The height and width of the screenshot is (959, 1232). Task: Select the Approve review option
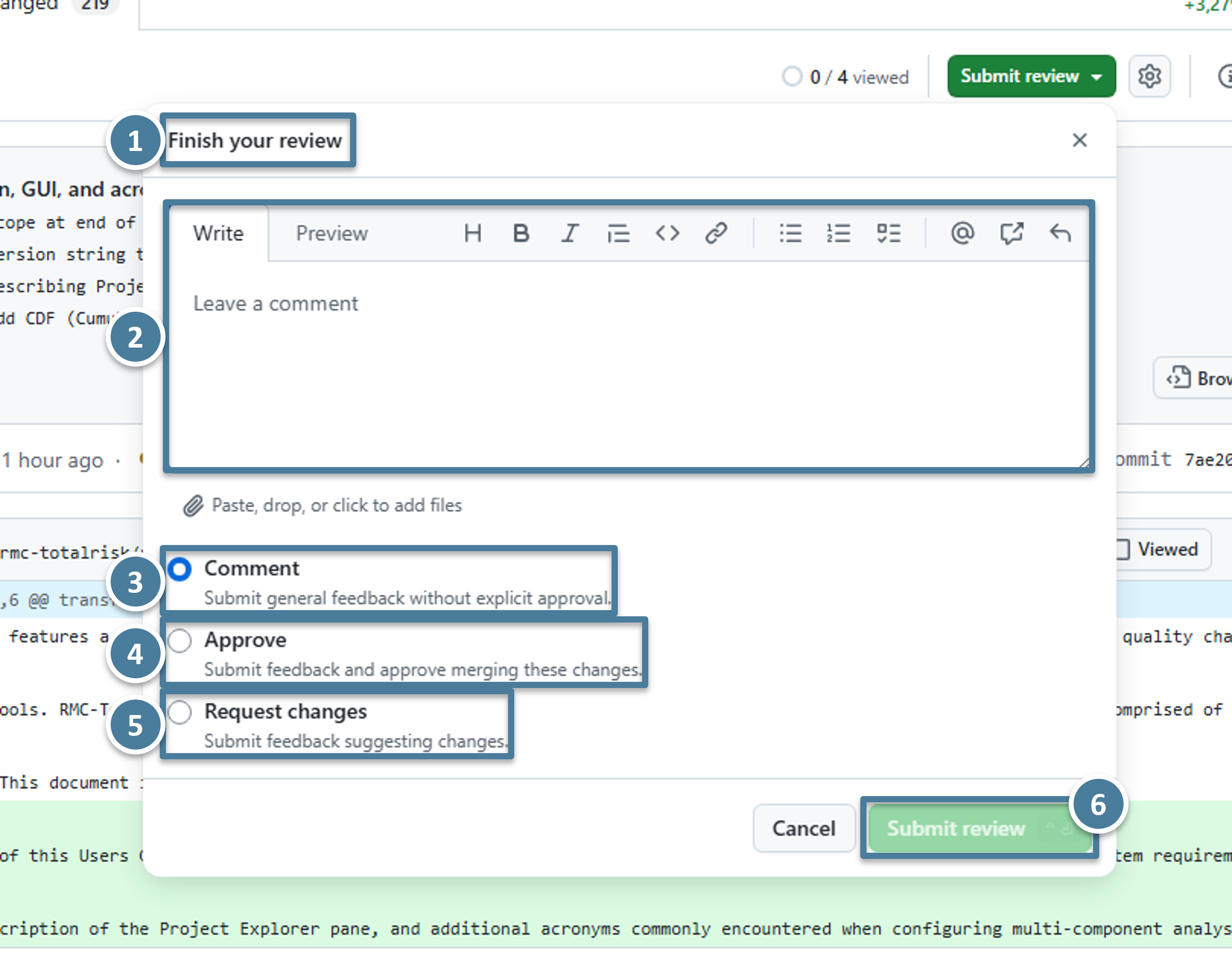point(179,641)
